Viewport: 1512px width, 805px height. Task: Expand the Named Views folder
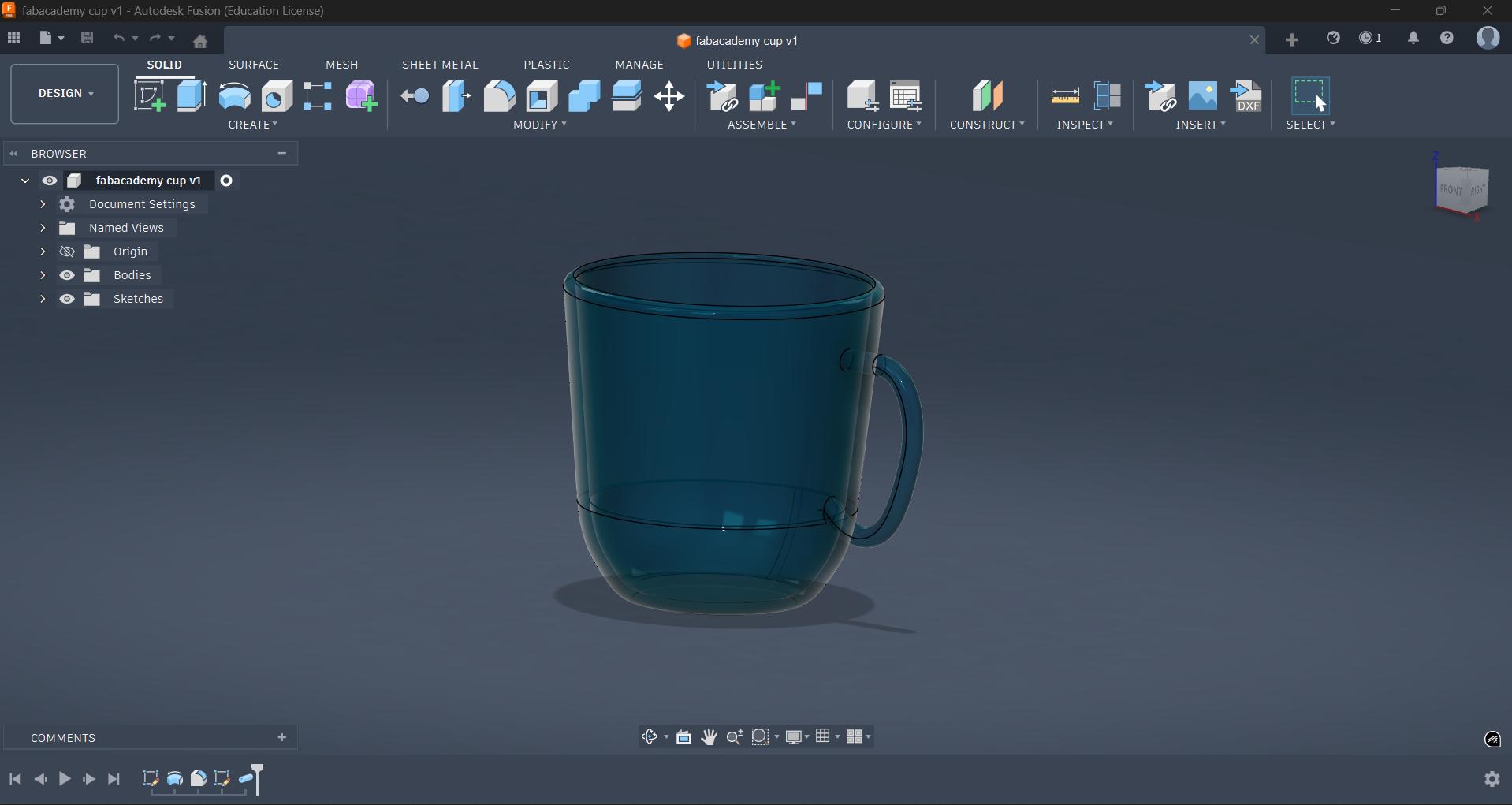coord(43,228)
